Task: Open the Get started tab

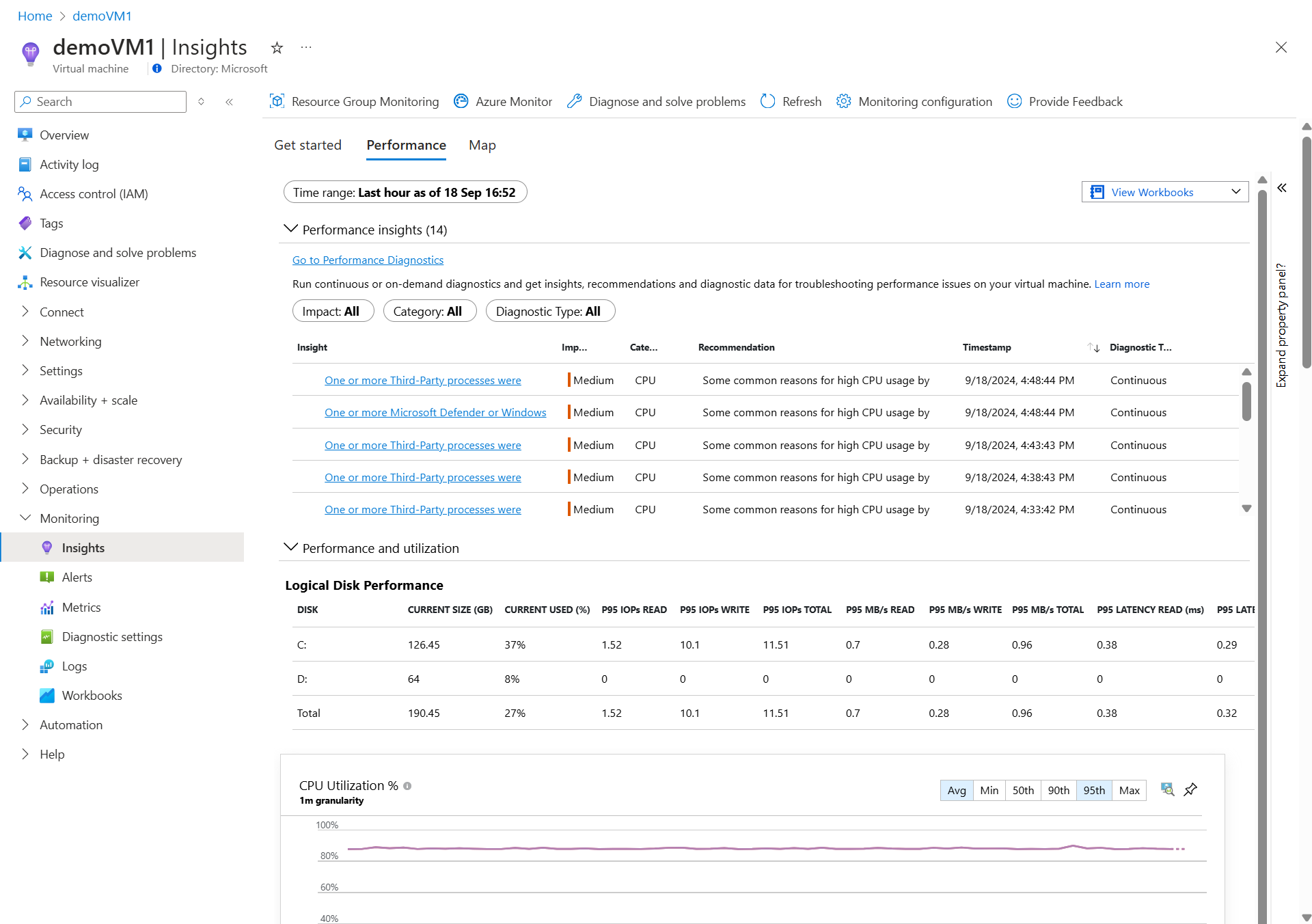Action: coord(307,145)
